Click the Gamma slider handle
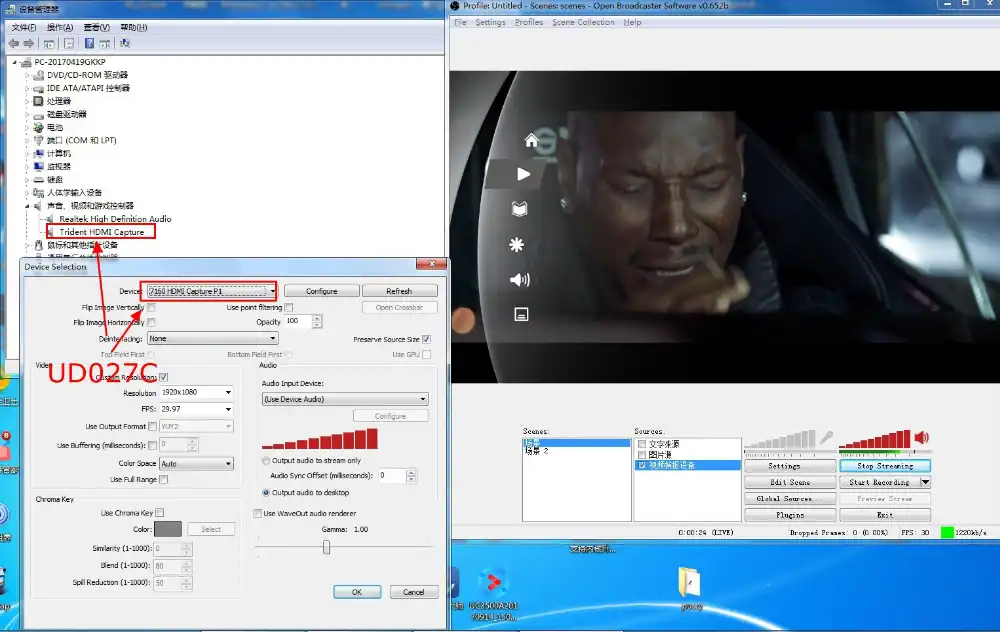The height and width of the screenshot is (632, 1000). (x=327, y=547)
